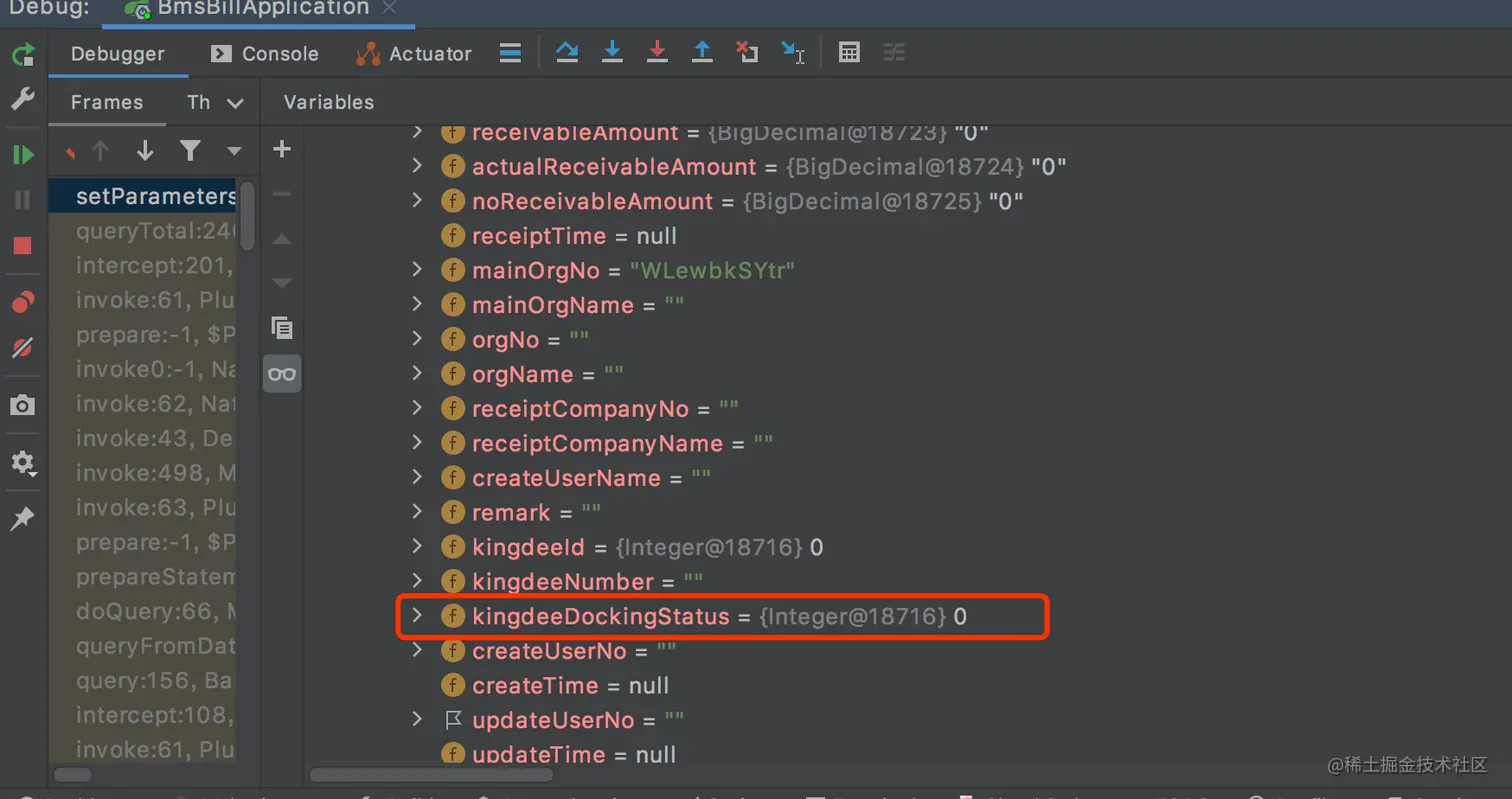1512x799 pixels.
Task: Open the Threads tab dropdown chevron
Action: pos(235,103)
